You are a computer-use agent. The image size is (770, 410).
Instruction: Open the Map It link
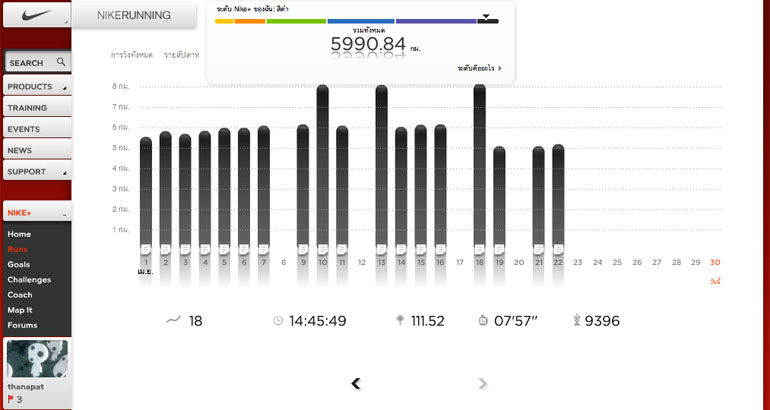coord(20,310)
